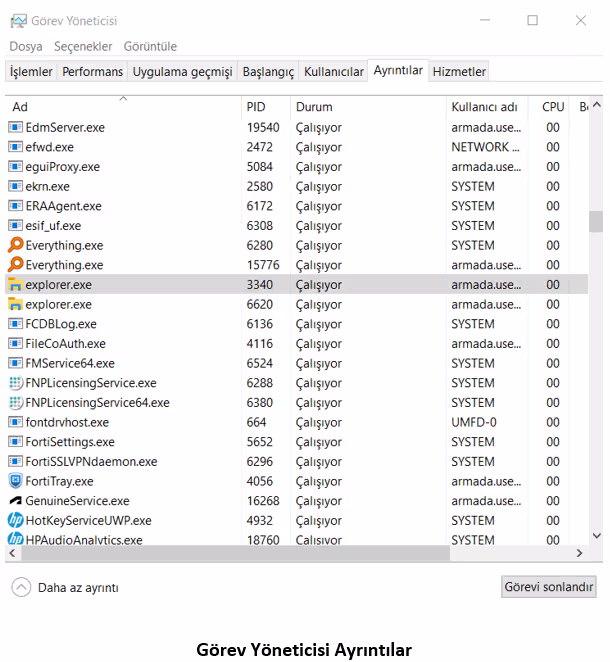Switch to the Performans tab

pyautogui.click(x=92, y=71)
